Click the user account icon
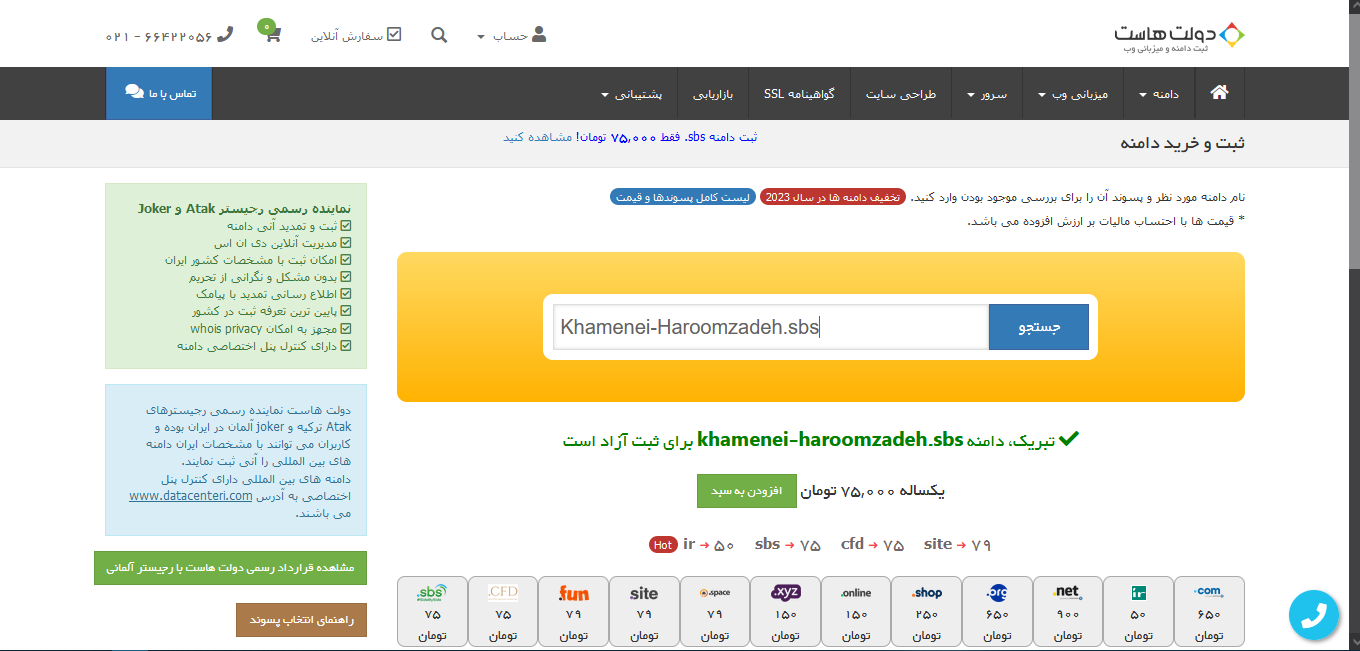Image resolution: width=1360 pixels, height=651 pixels. (x=539, y=35)
